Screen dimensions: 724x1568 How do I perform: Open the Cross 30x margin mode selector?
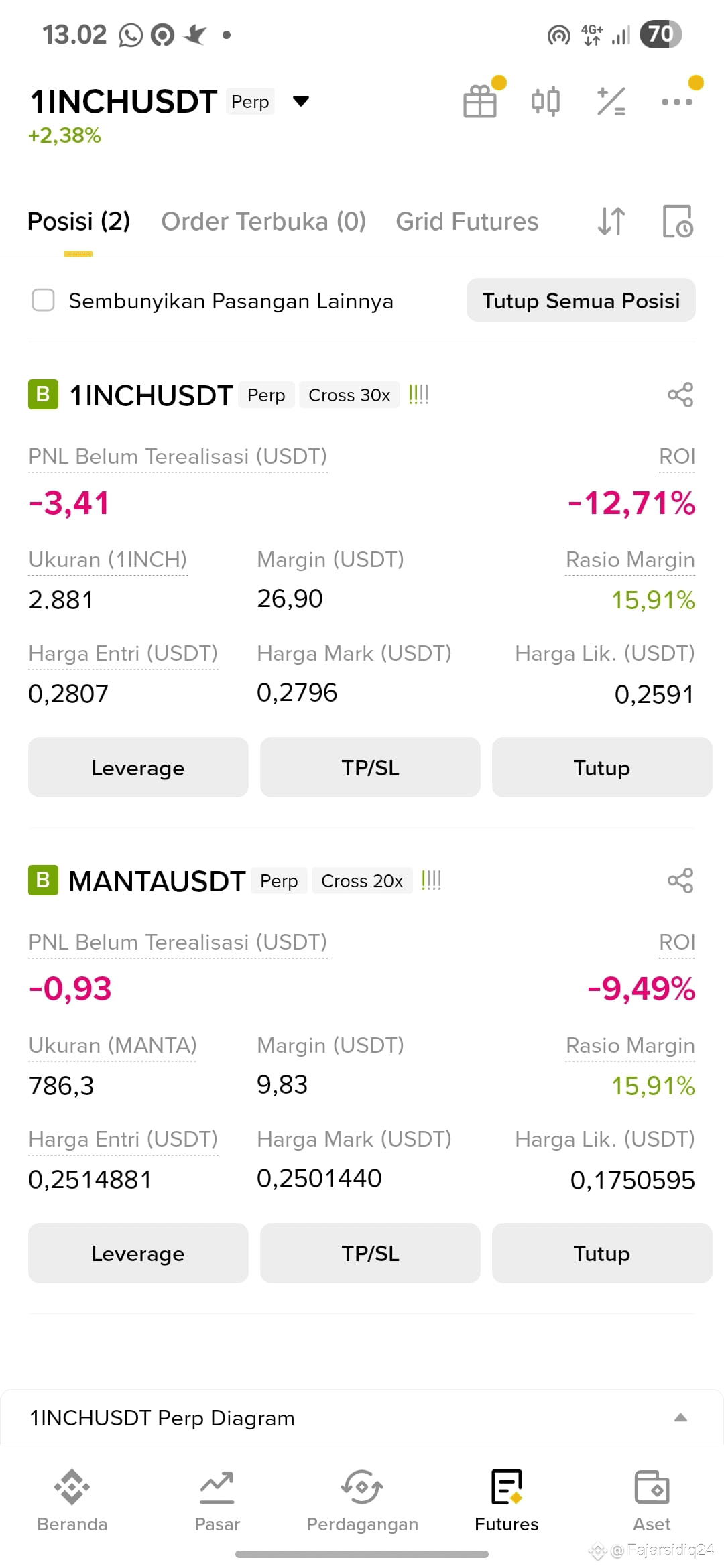coord(349,395)
